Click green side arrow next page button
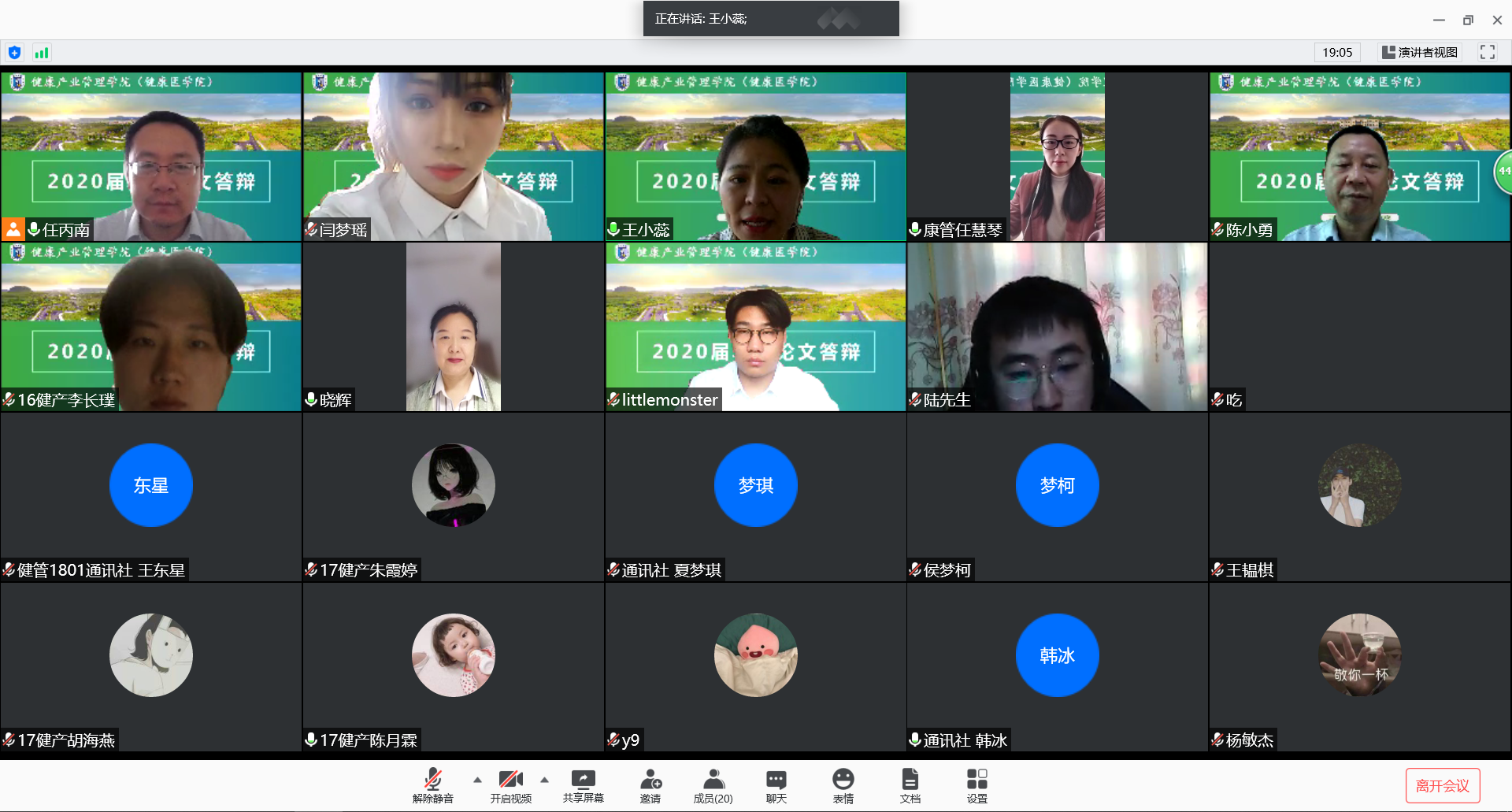Viewport: 1512px width, 812px height. [x=1503, y=171]
